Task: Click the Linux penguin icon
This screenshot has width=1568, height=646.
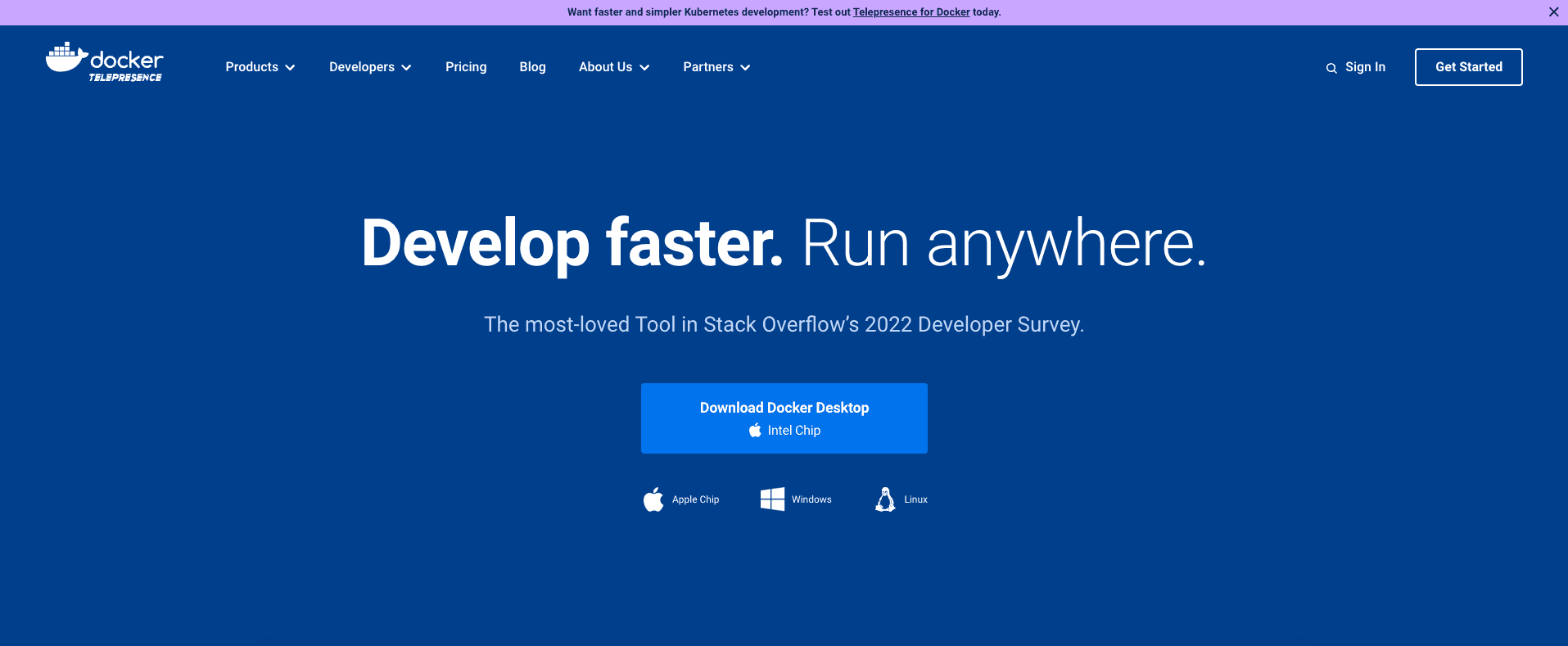Action: [x=885, y=499]
